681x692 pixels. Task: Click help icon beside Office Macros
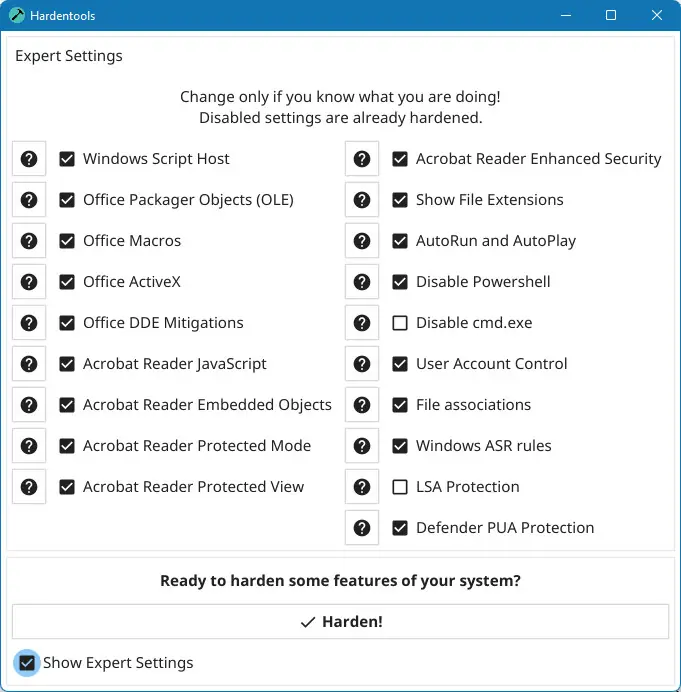coord(29,241)
